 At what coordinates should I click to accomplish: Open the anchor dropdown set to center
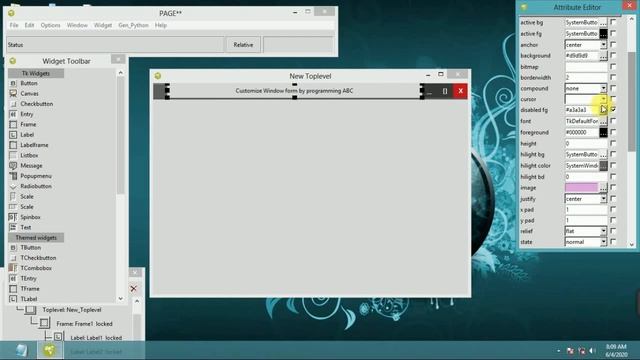pyautogui.click(x=586, y=44)
